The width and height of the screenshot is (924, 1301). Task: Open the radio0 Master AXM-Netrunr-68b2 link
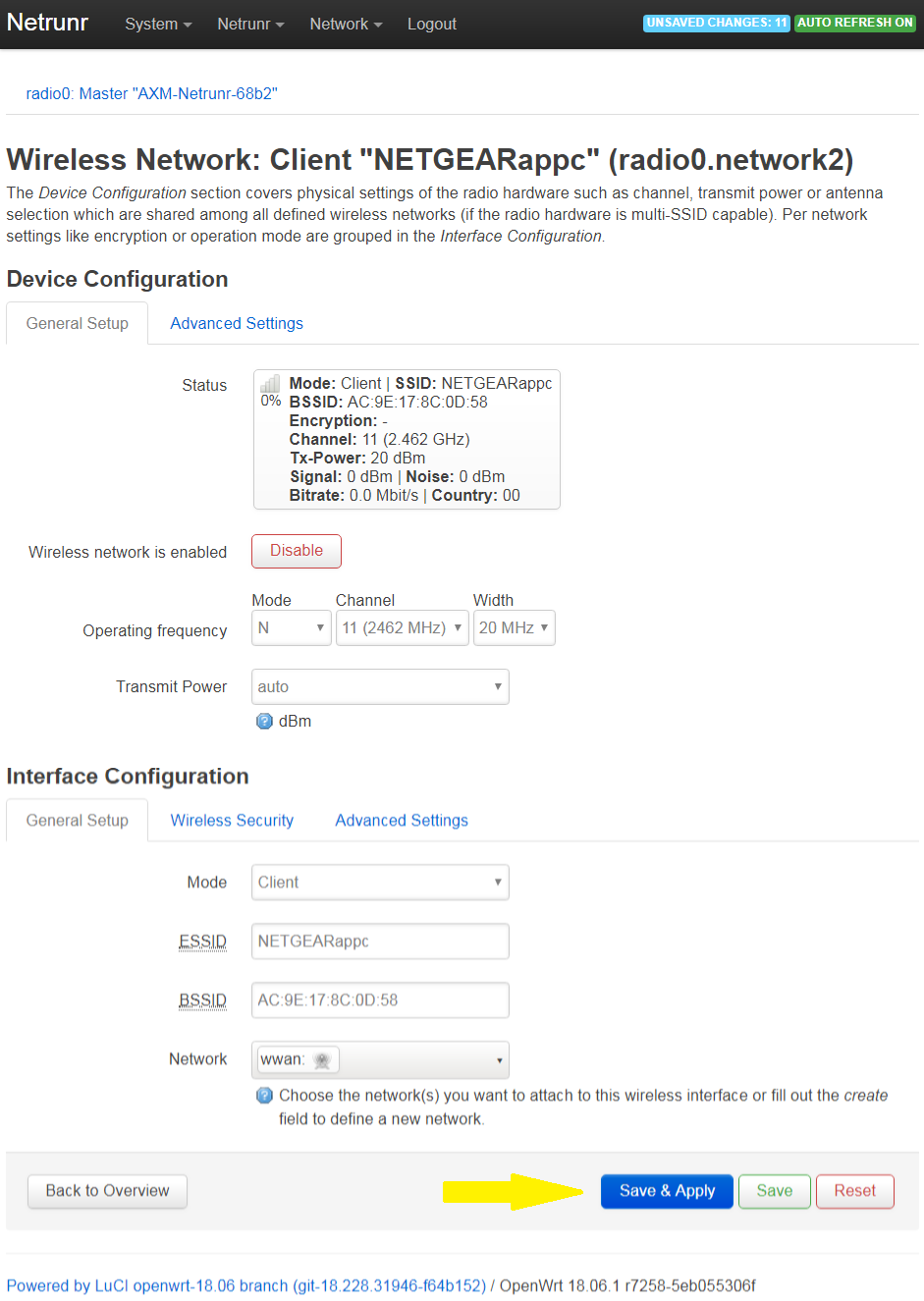pyautogui.click(x=151, y=93)
